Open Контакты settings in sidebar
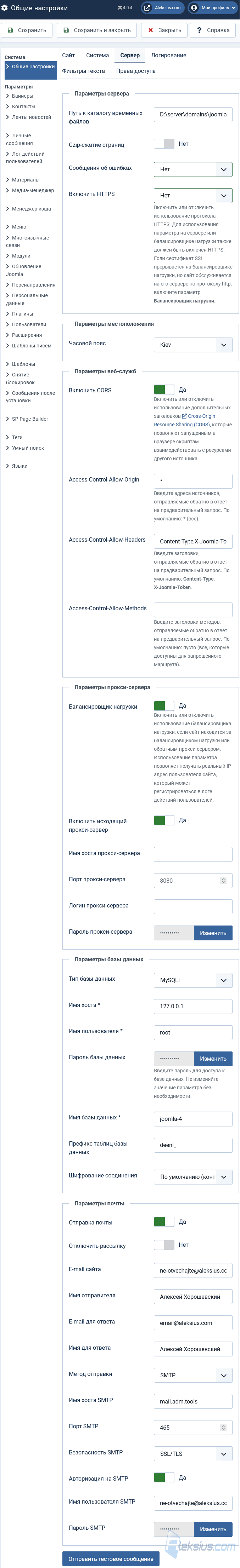The width and height of the screenshot is (240, 1568). pos(23,106)
